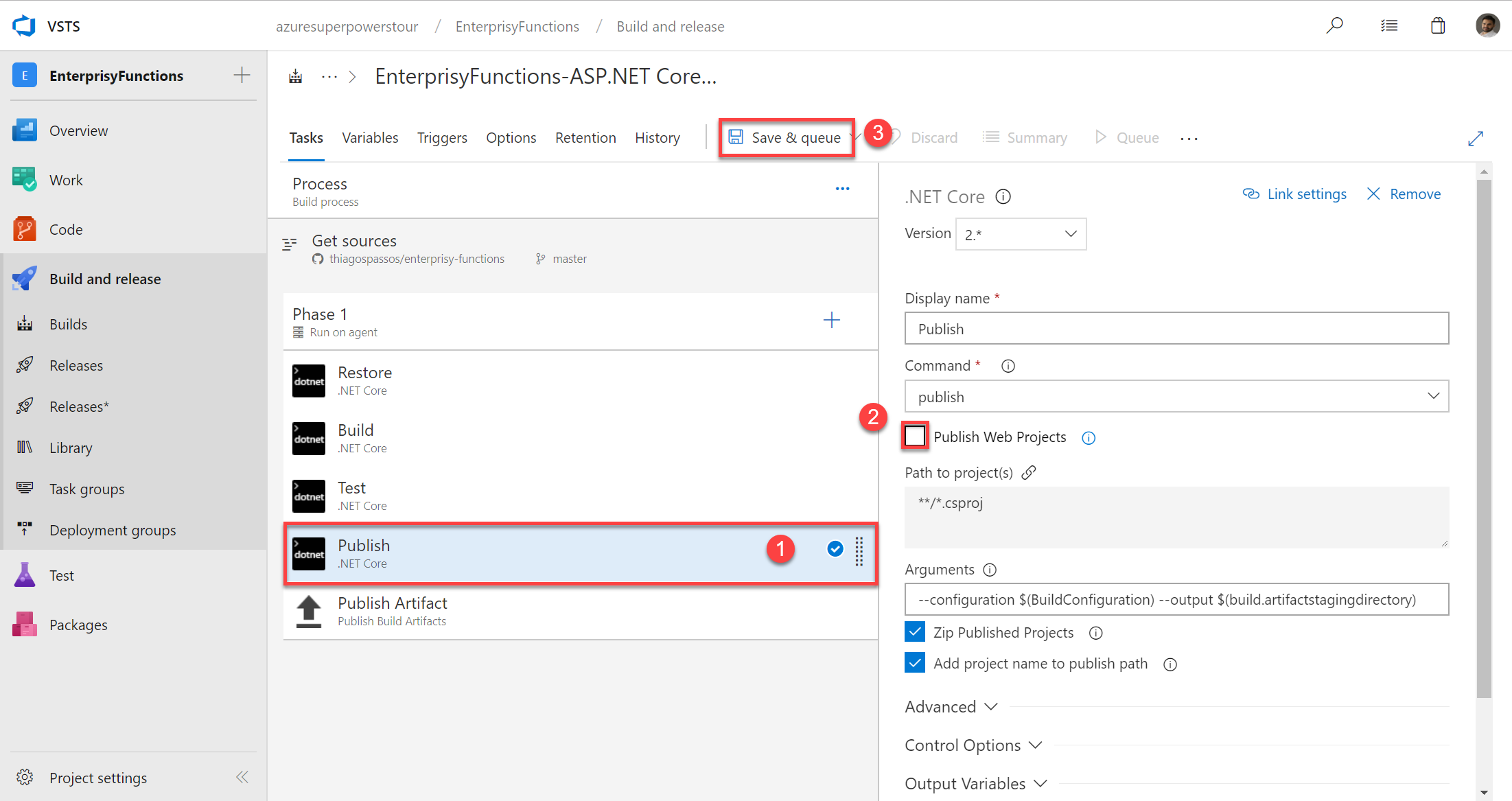This screenshot has width=1512, height=801.
Task: Open the marketplace shopping bag icon
Action: 1438,26
